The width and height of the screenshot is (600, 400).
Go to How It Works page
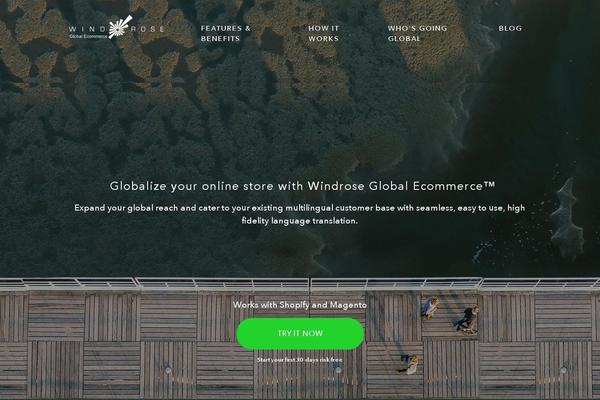click(x=323, y=33)
